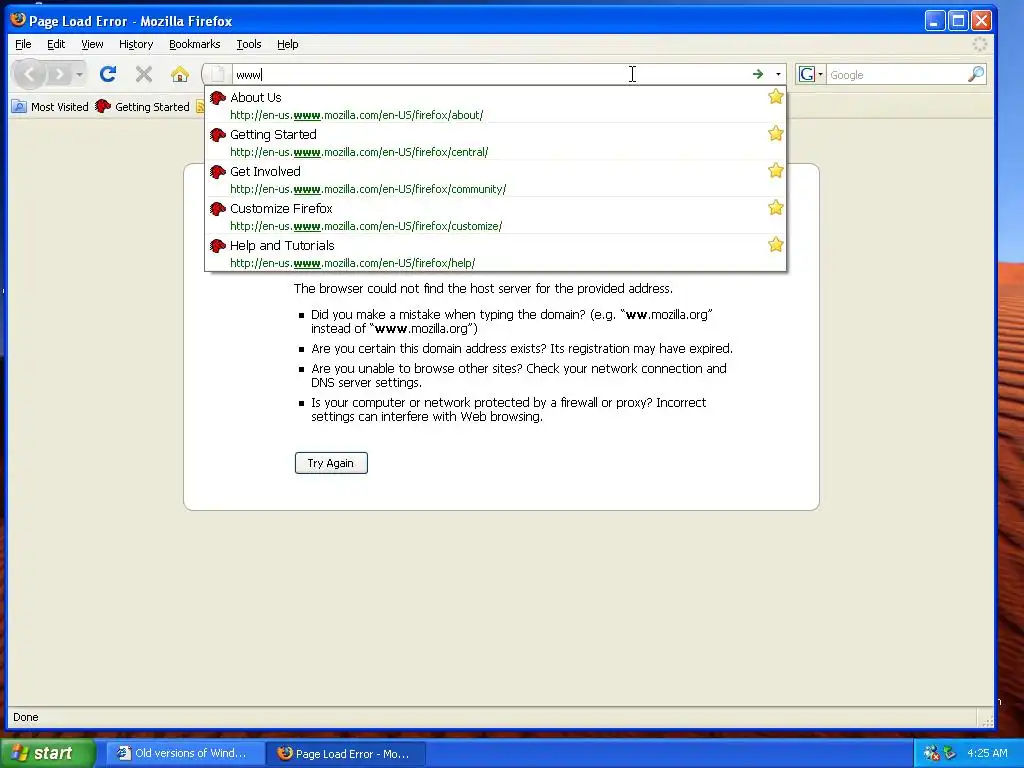
Task: Click the first system tray icon
Action: click(x=931, y=754)
